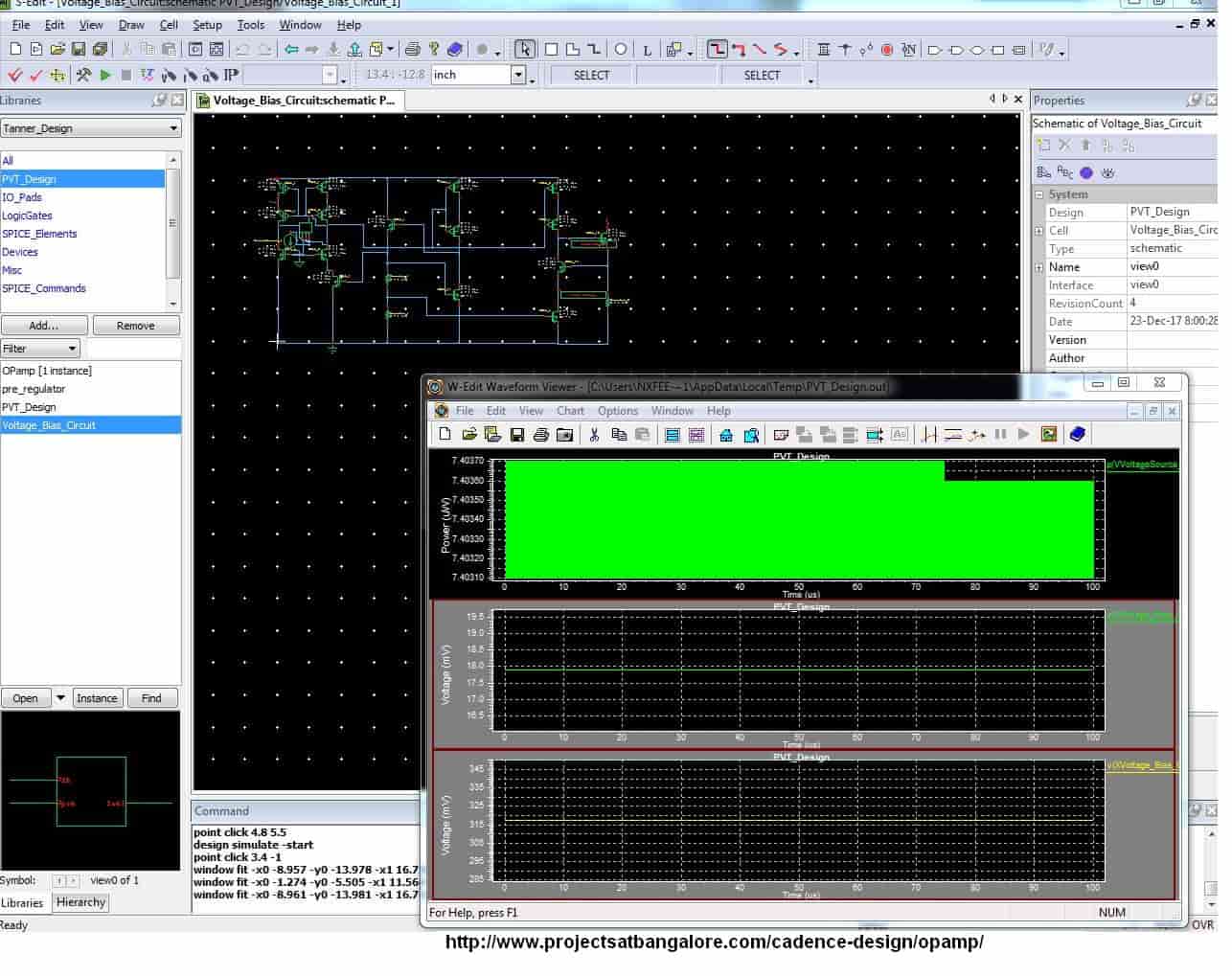Select the arrow pointer selection tool

pos(525,49)
